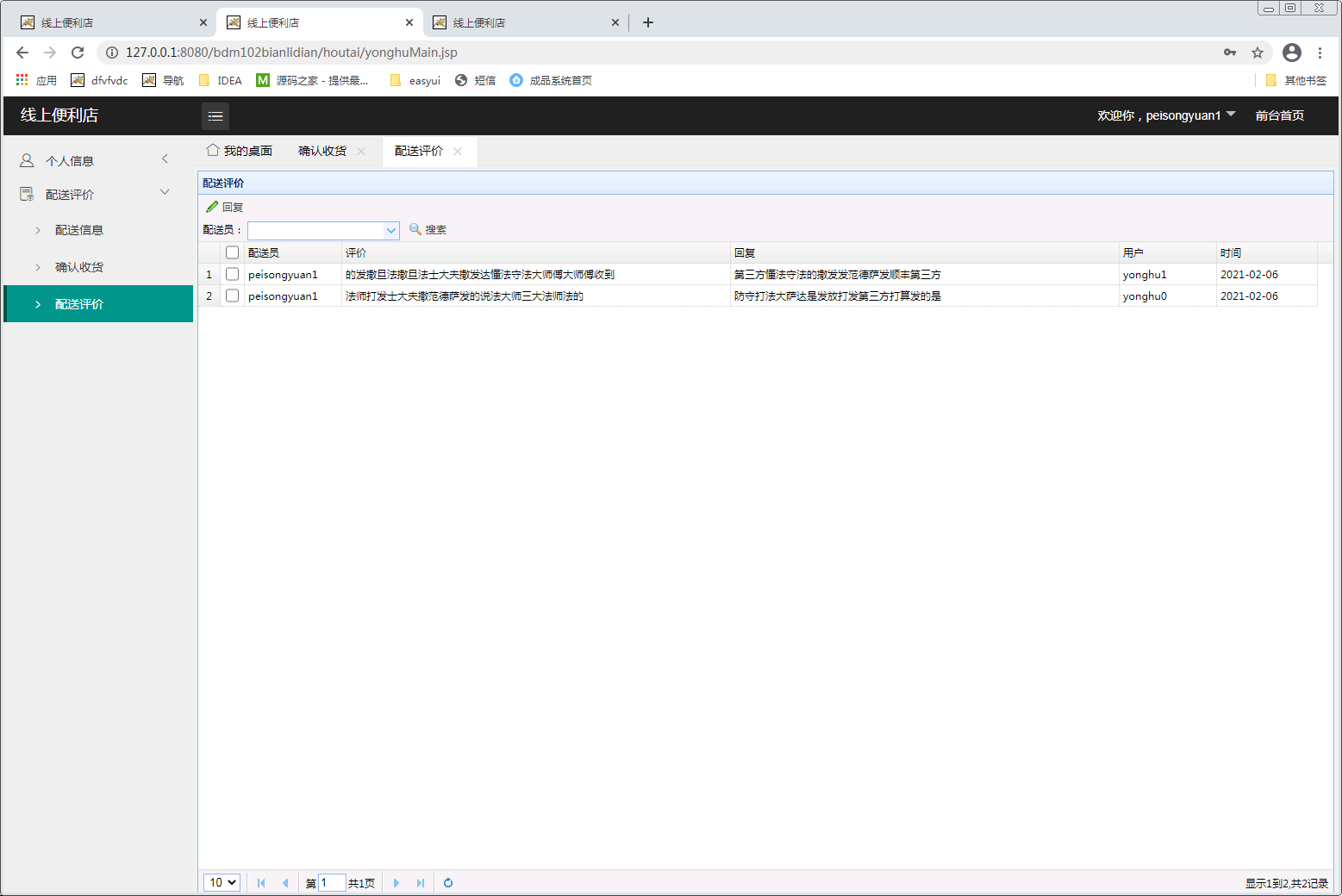Sort by the 用户 column header

coord(1168,252)
